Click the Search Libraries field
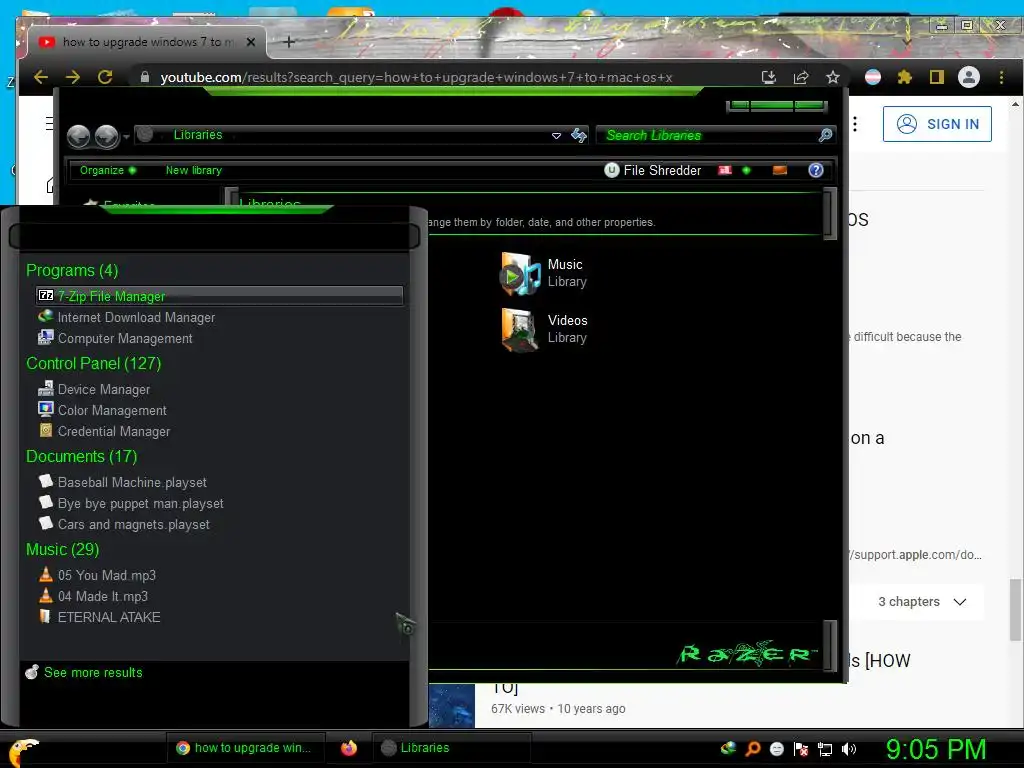Image resolution: width=1024 pixels, height=768 pixels. pos(710,135)
